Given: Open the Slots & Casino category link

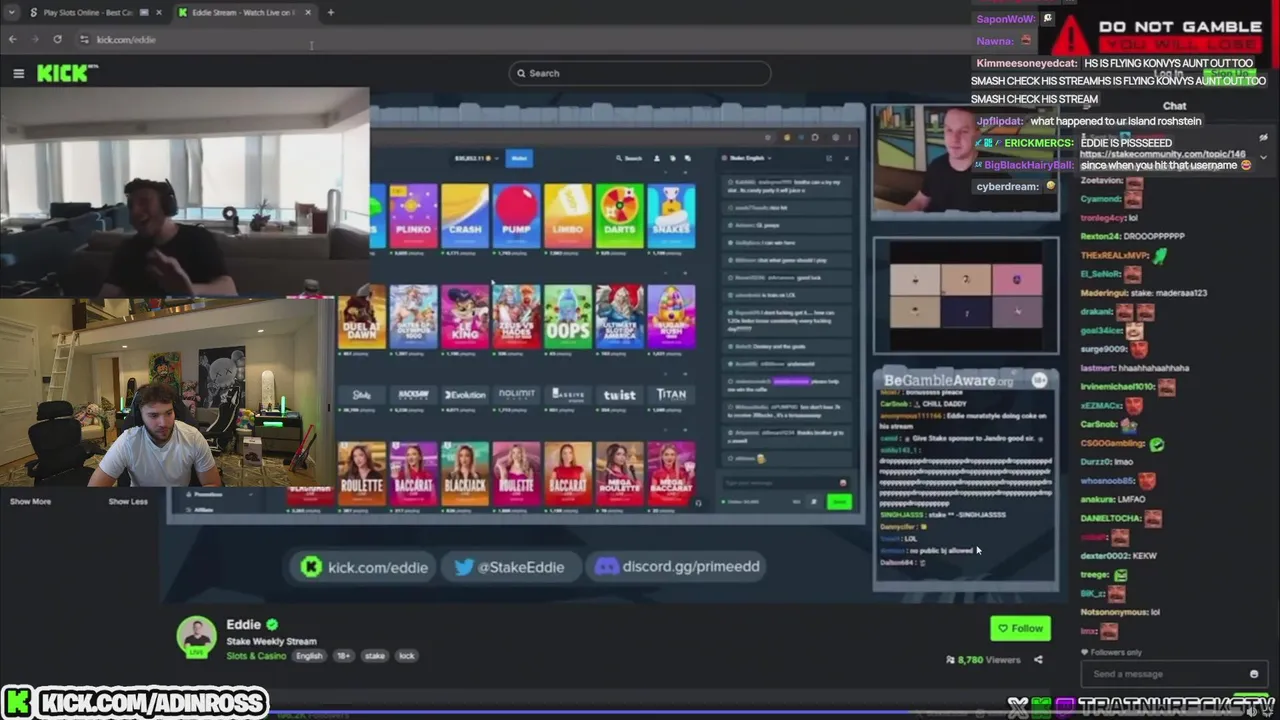Looking at the screenshot, I should pyautogui.click(x=256, y=656).
